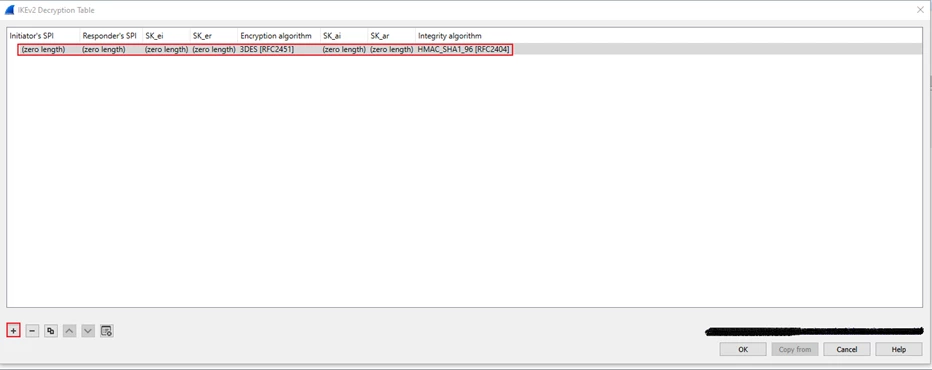Screen dimensions: 932x370
Task: Confirm with the OK button
Action: point(743,349)
